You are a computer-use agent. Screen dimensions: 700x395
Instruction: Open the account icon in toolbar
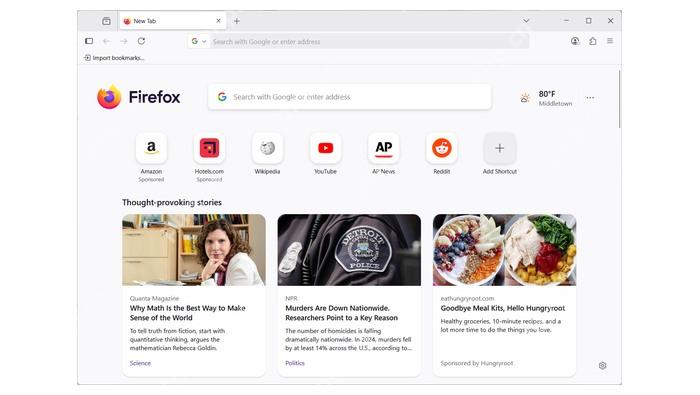point(575,41)
